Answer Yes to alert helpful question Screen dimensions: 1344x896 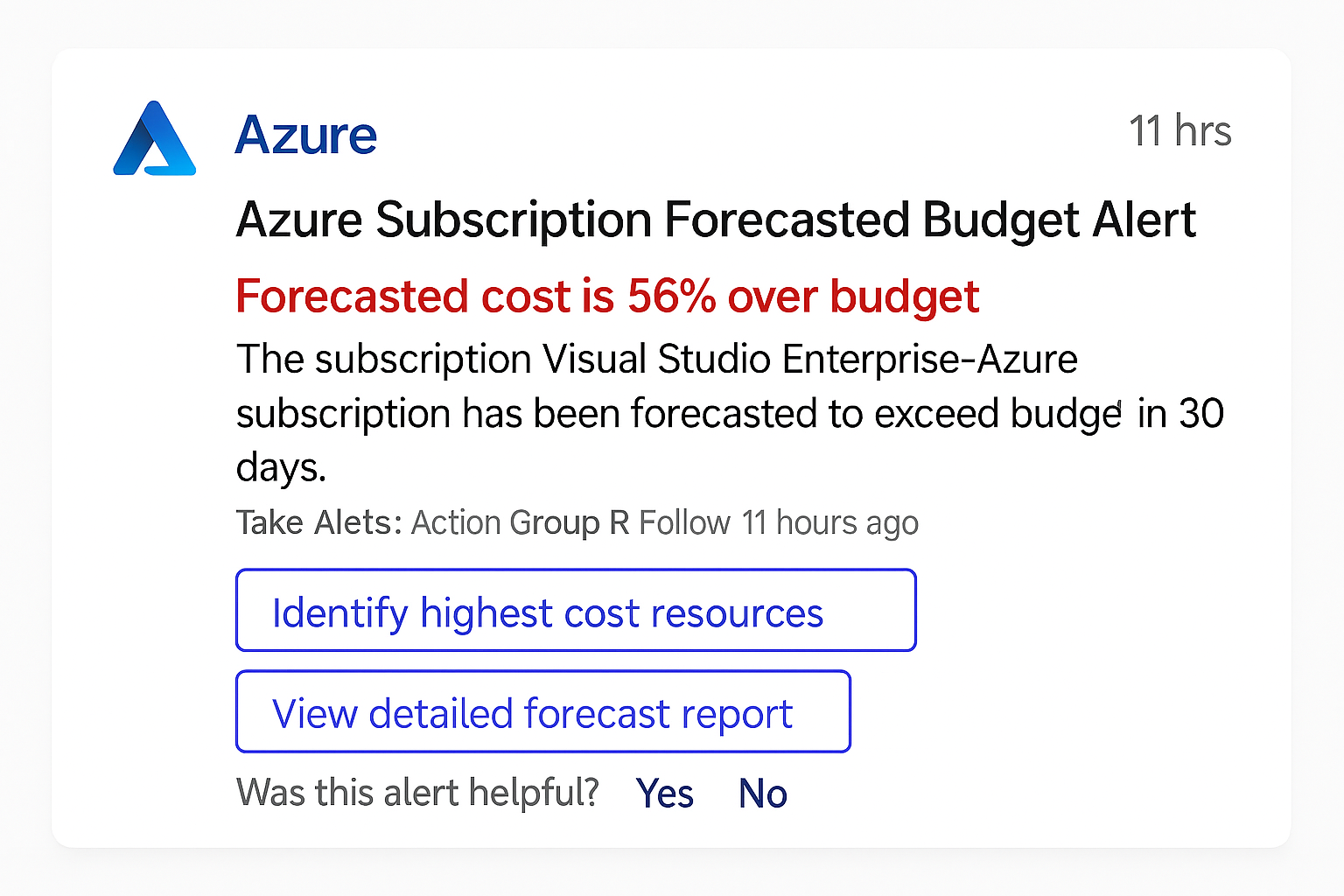click(665, 794)
